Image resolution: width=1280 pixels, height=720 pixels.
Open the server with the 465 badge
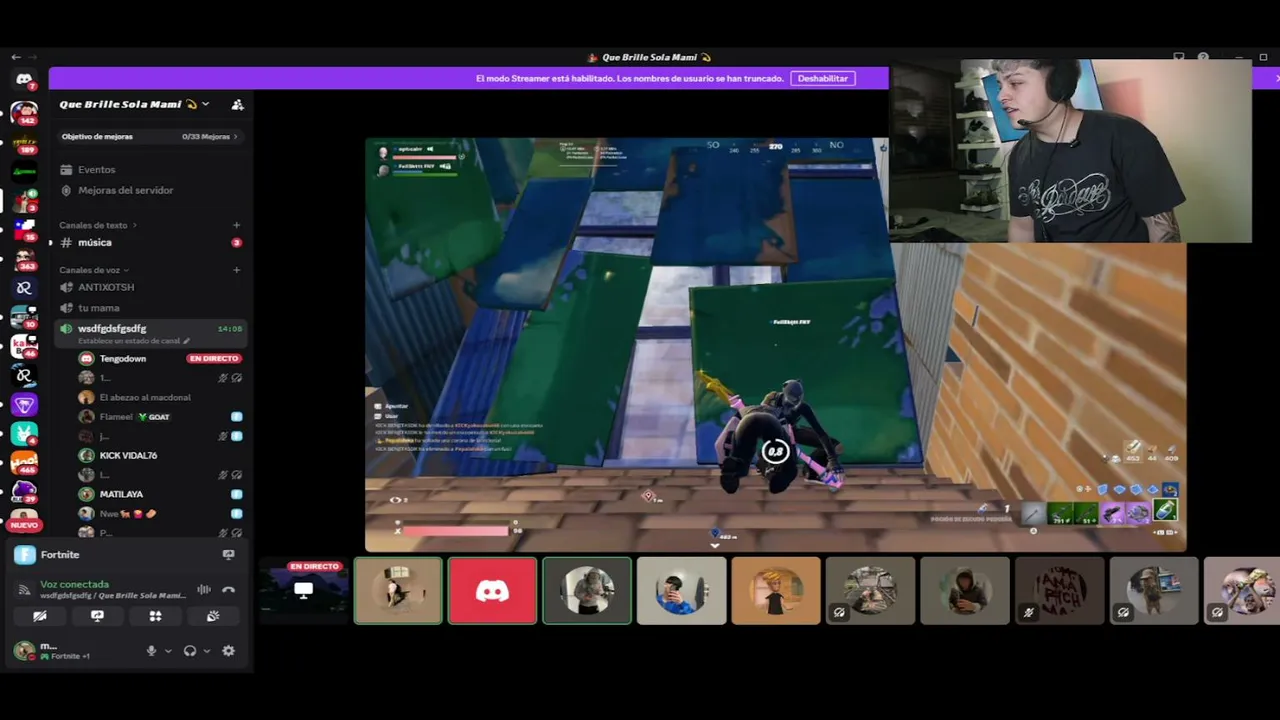click(x=24, y=462)
